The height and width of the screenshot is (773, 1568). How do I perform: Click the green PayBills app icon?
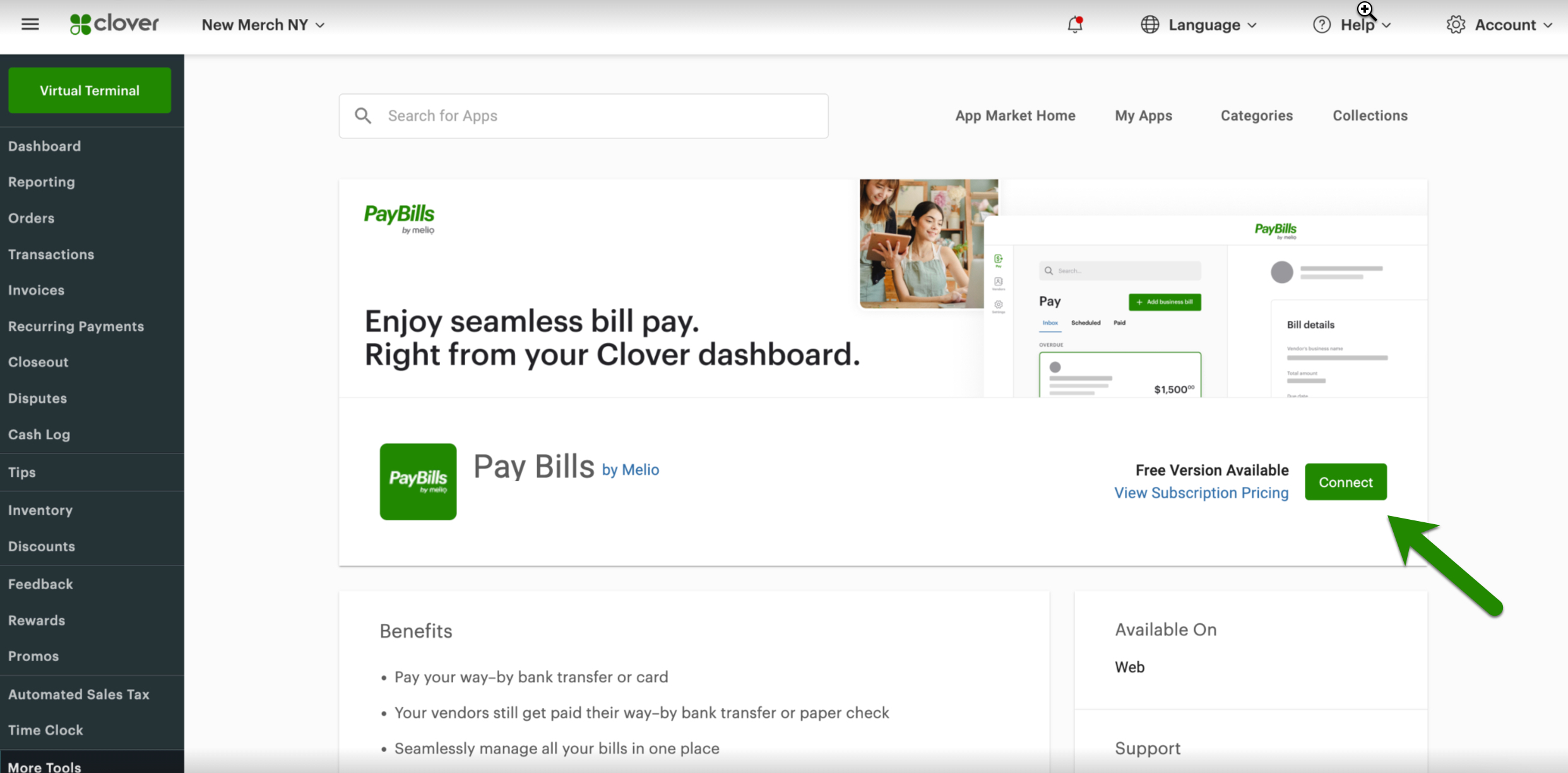point(418,482)
